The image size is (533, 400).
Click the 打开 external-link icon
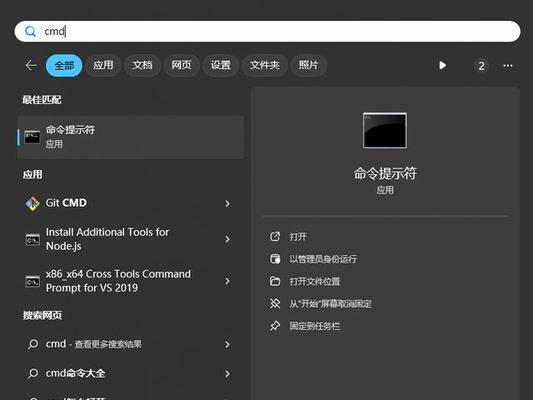(275, 237)
